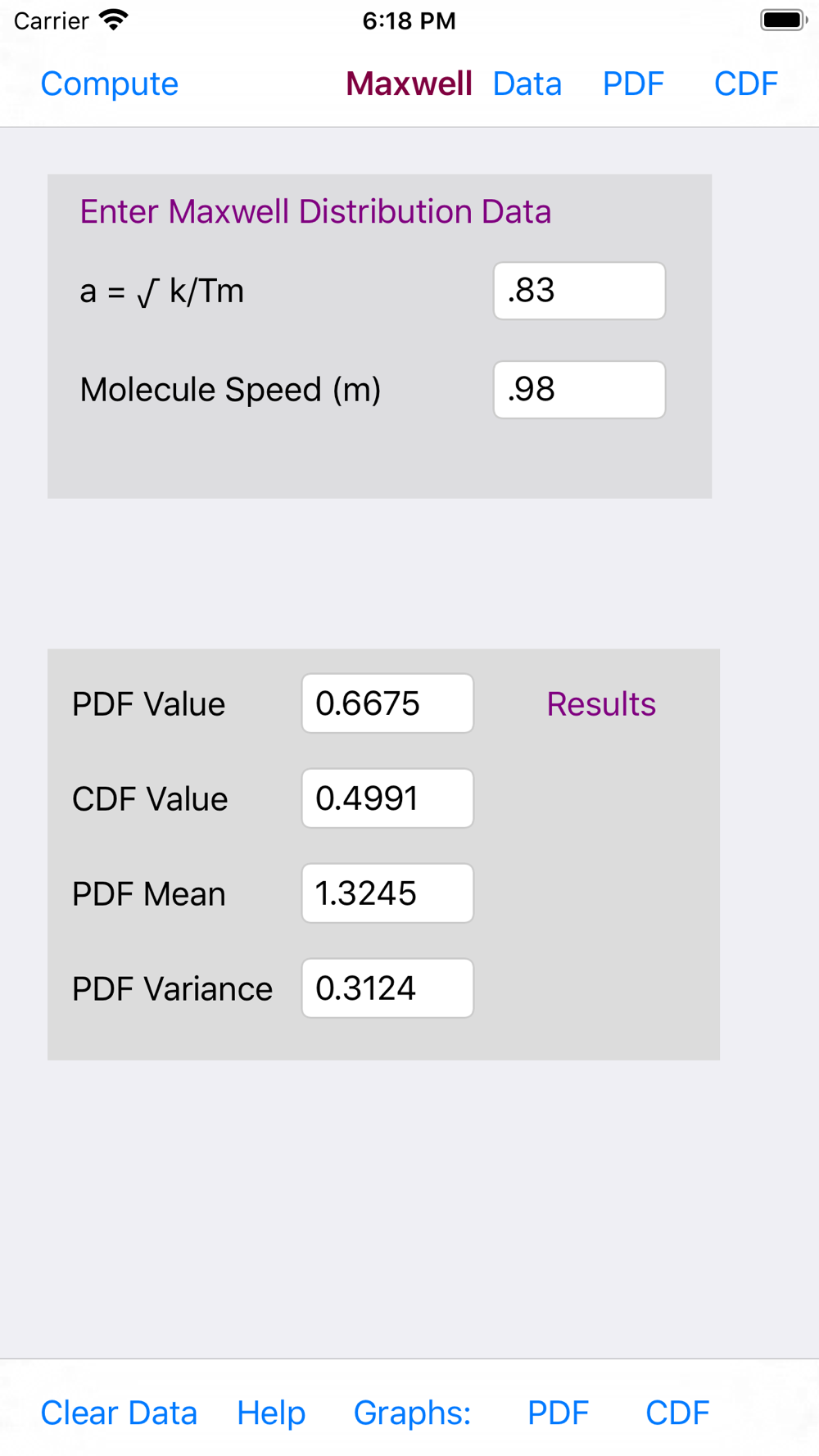
Task: Select the PDF Mean result field
Action: pos(387,893)
